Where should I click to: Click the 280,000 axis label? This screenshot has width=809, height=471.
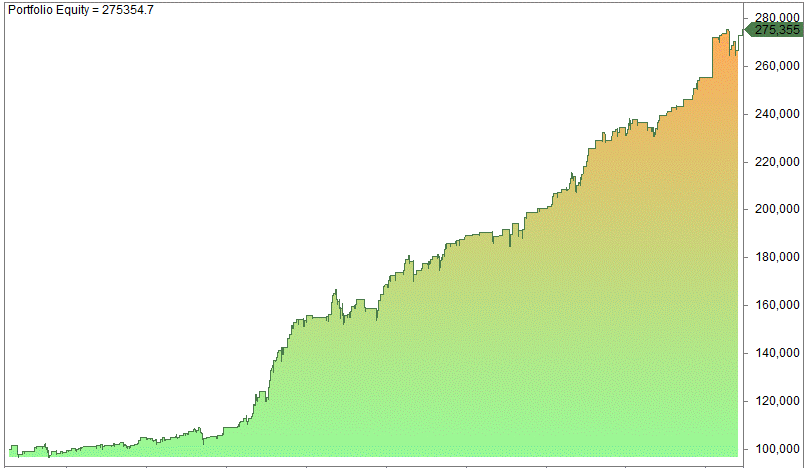point(777,18)
